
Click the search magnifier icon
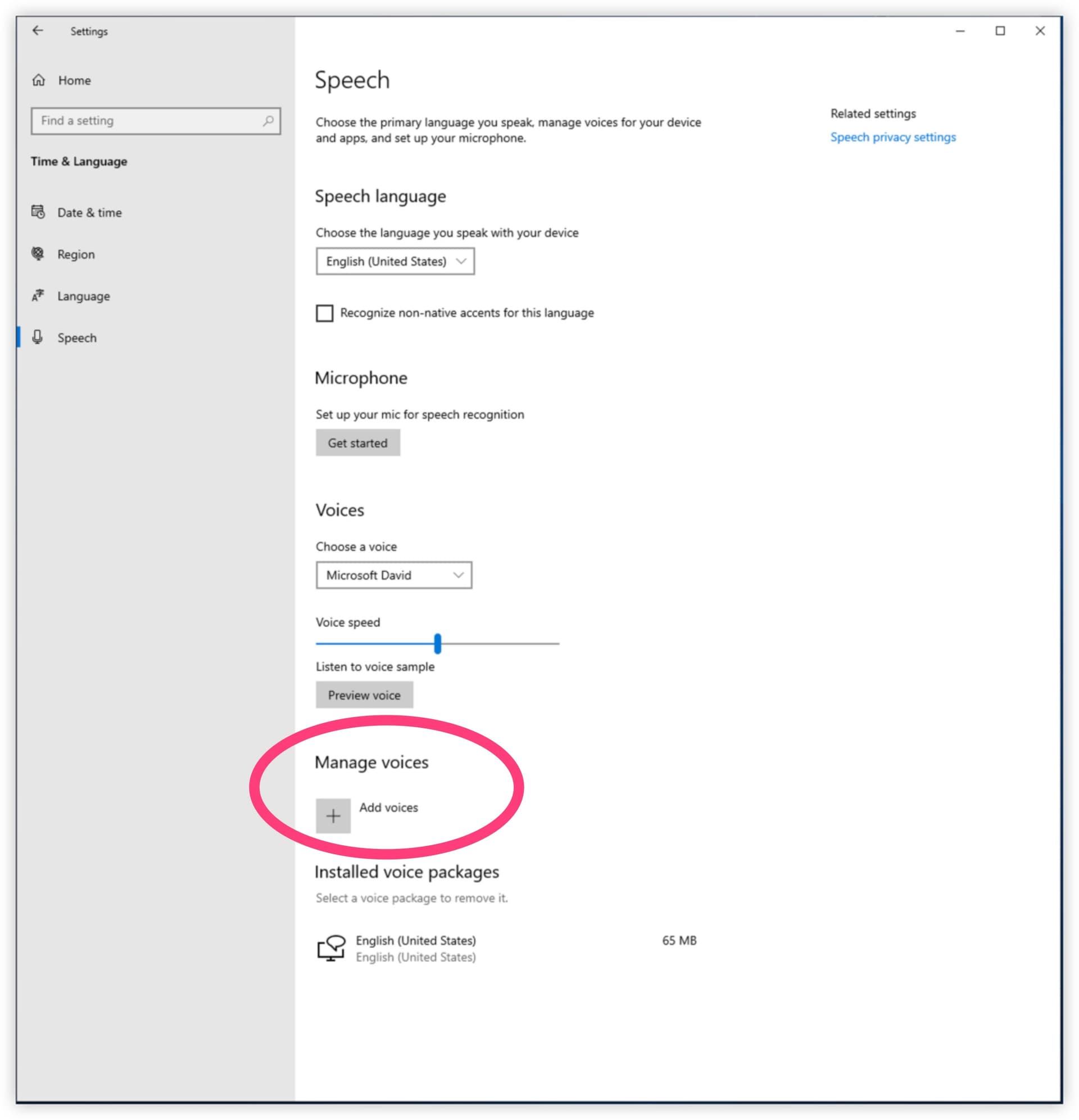point(268,121)
